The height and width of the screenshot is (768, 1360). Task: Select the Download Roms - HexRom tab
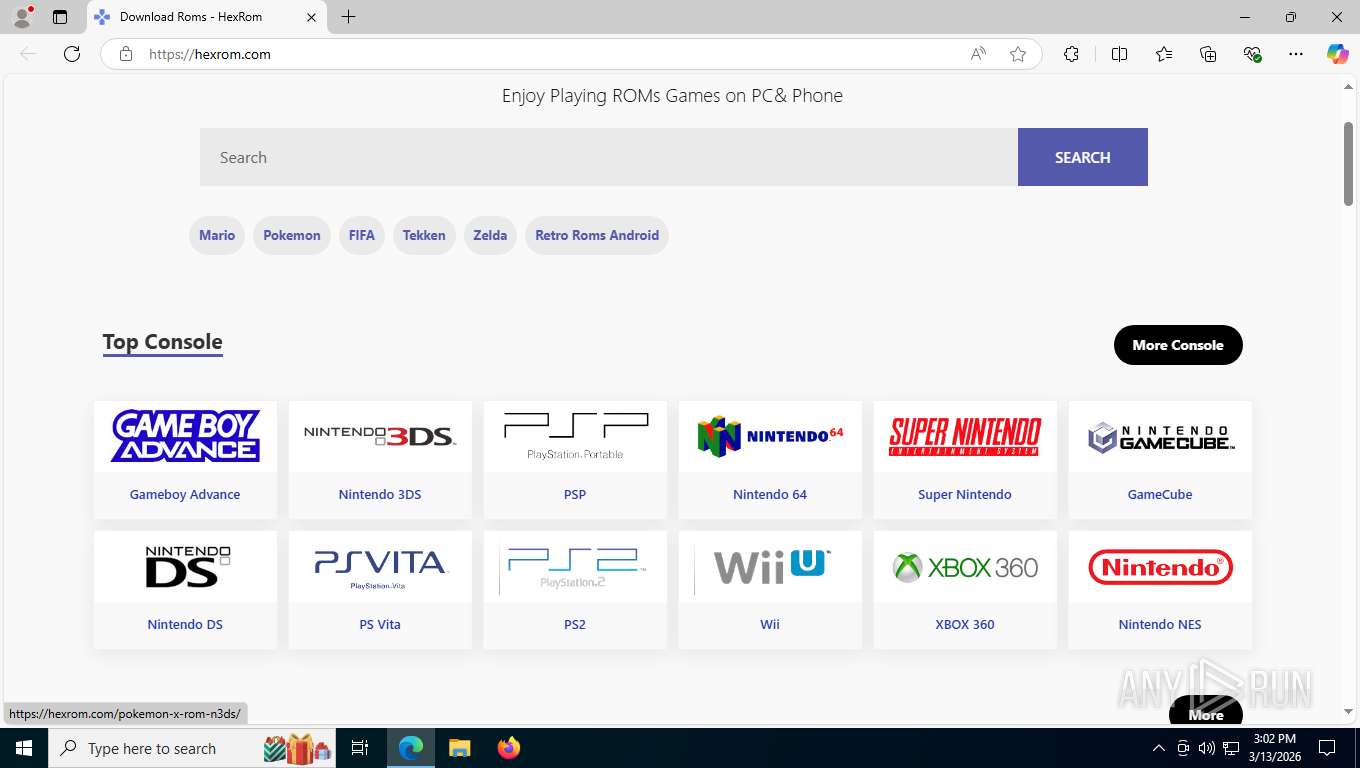click(207, 17)
